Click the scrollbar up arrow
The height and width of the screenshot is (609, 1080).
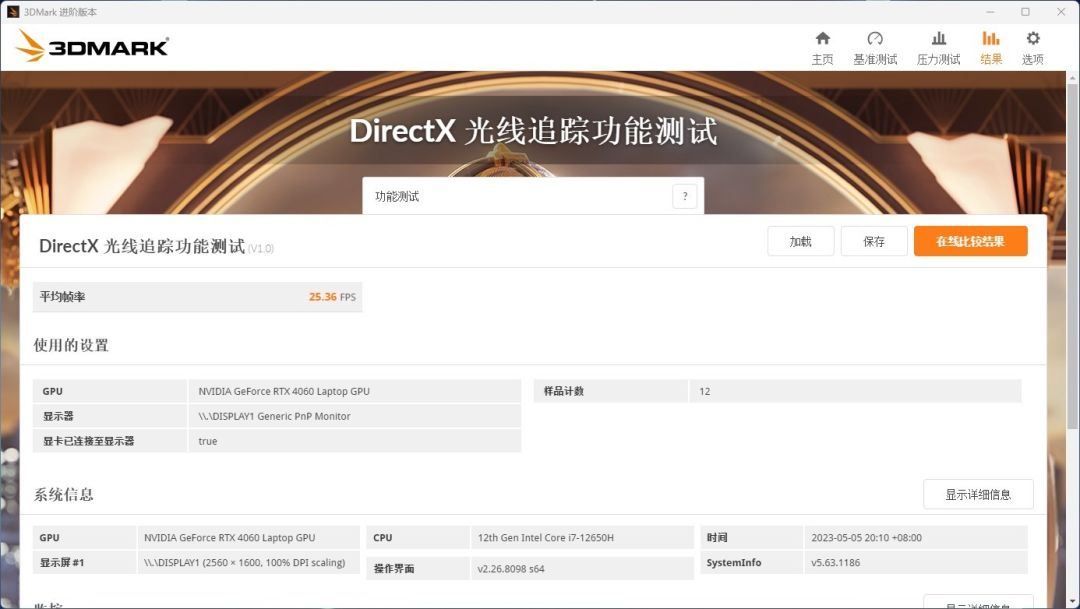coord(1072,77)
